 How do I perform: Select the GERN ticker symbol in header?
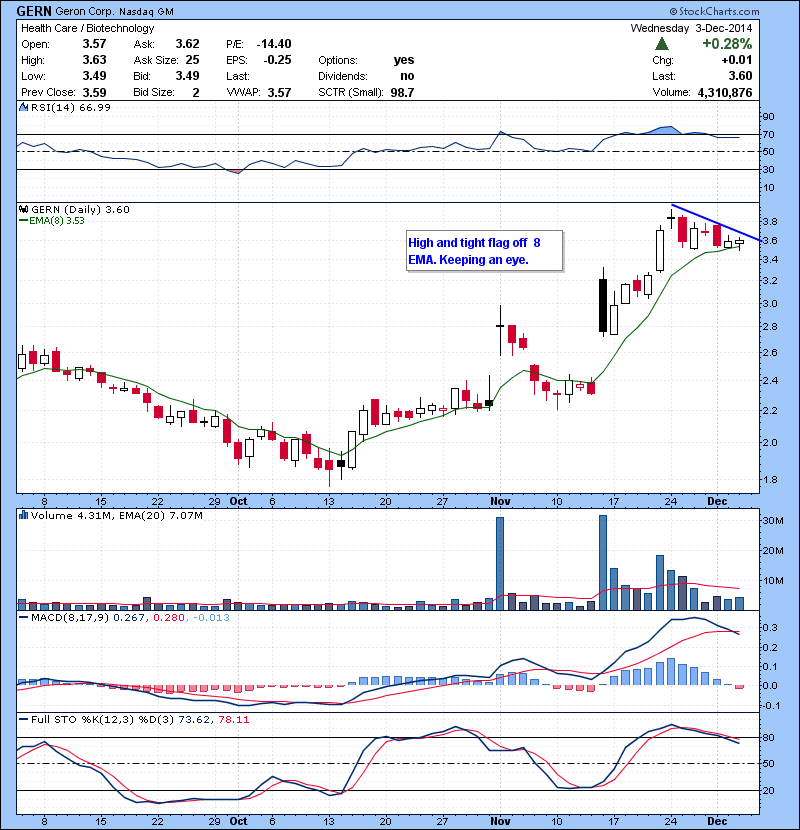34,11
